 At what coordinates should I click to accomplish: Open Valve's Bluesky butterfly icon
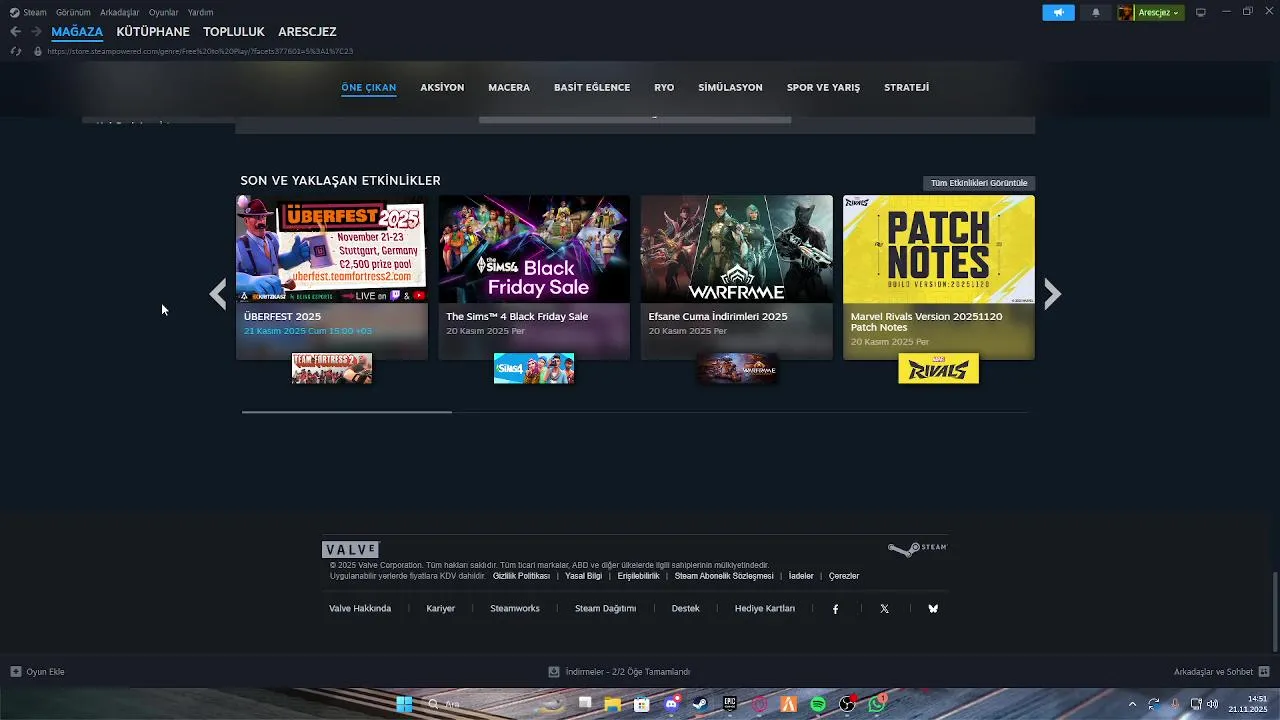tap(933, 609)
